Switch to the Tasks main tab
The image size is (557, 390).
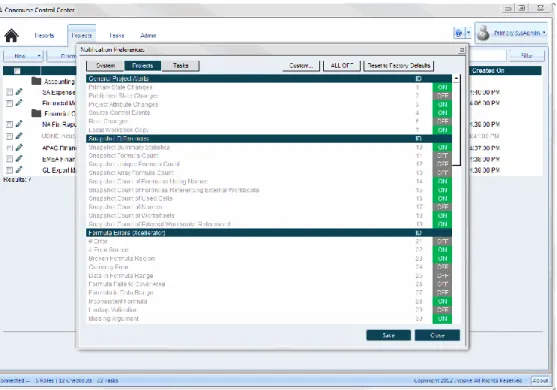pos(117,36)
